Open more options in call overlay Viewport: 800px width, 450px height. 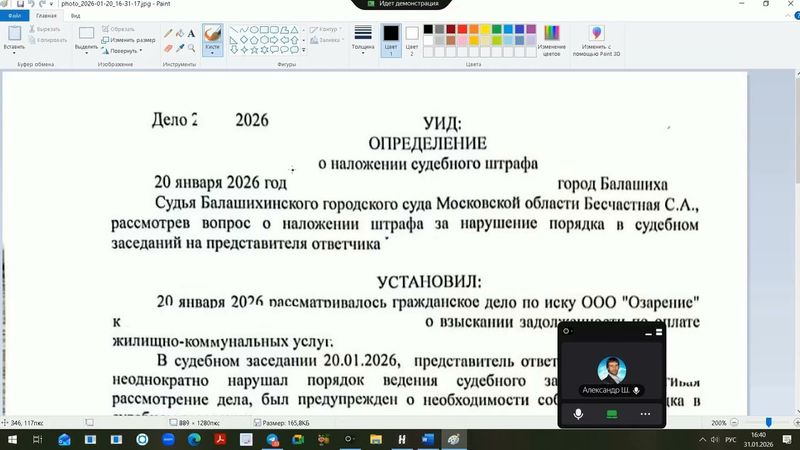[x=645, y=414]
